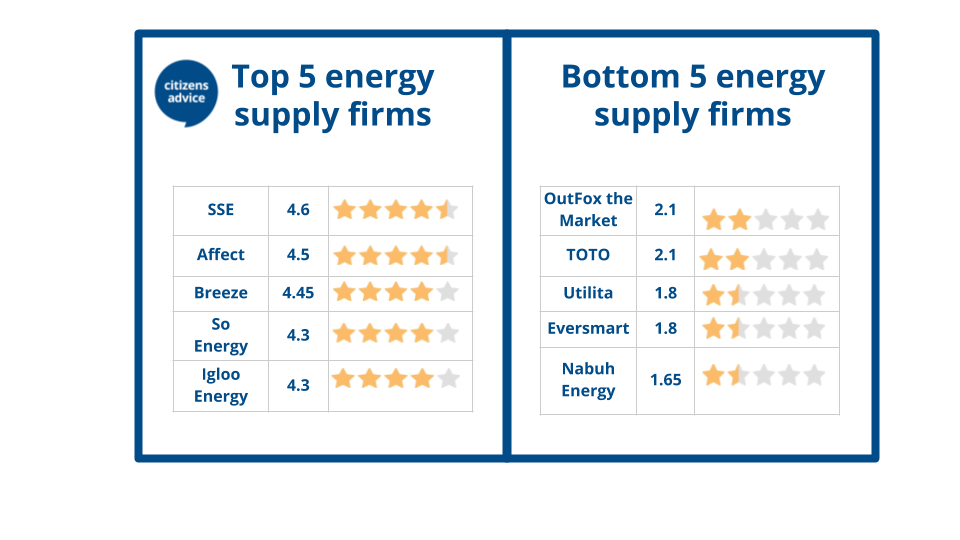Click the Affect star rating
The image size is (960, 540).
(396, 255)
